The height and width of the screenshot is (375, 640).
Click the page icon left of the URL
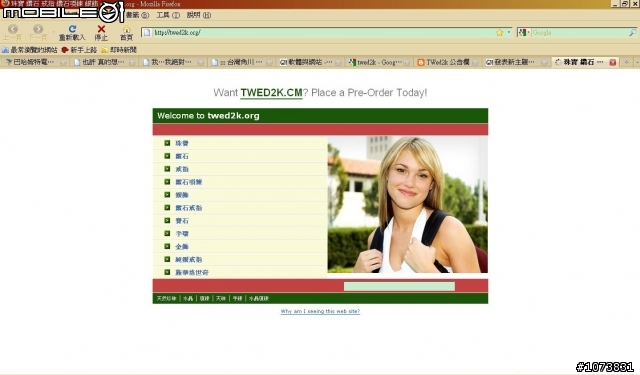point(147,33)
